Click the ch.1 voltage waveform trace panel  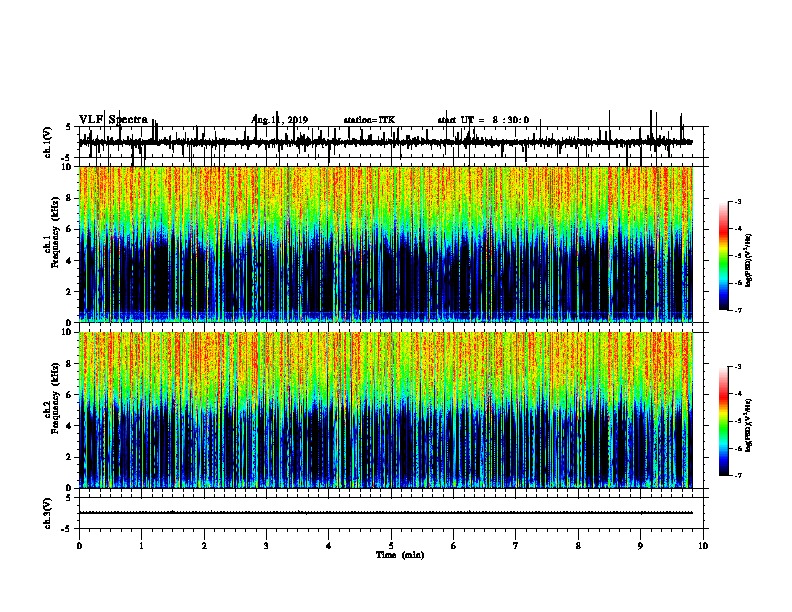(391, 142)
